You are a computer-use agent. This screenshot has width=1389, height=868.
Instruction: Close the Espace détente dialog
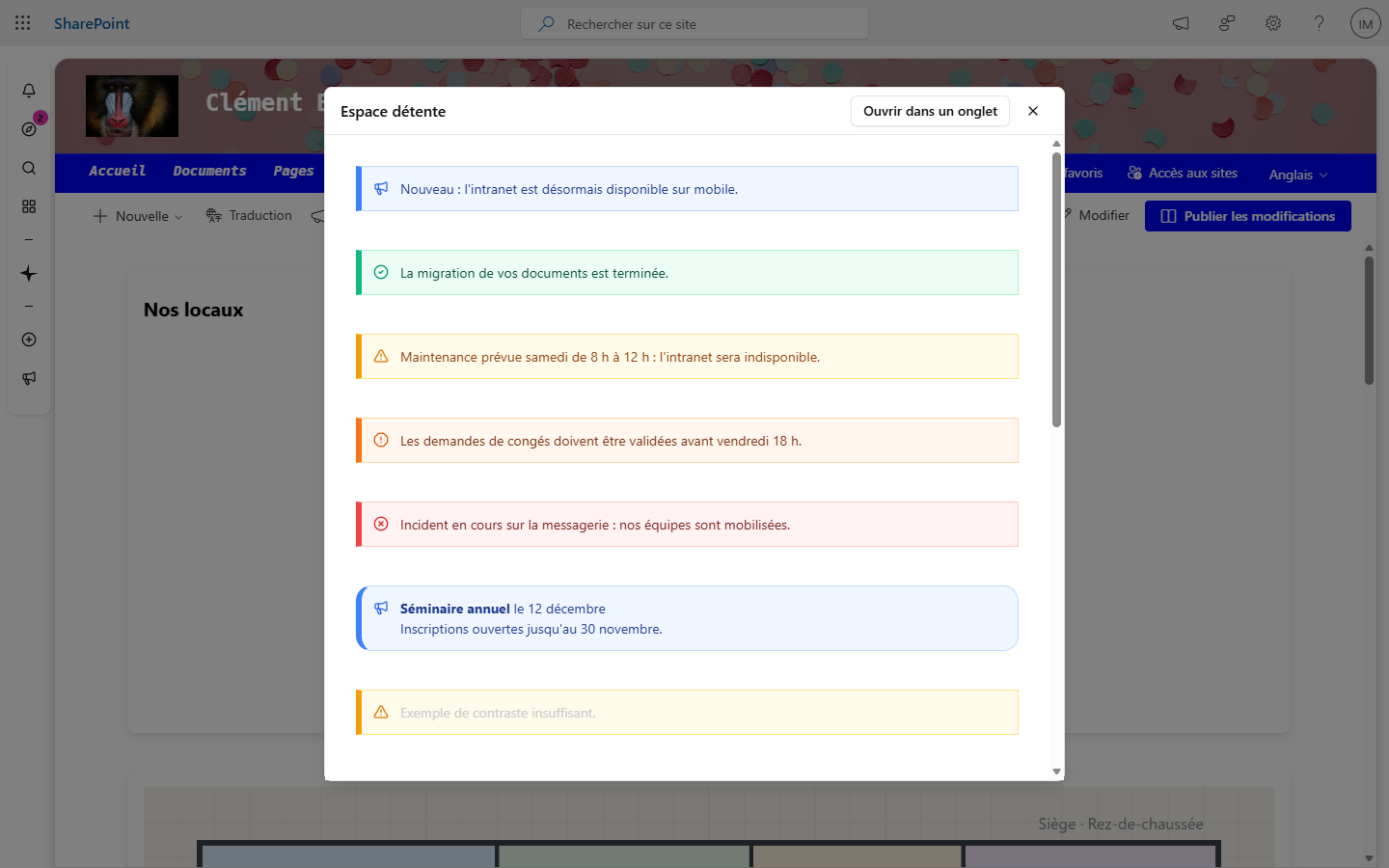click(1033, 111)
